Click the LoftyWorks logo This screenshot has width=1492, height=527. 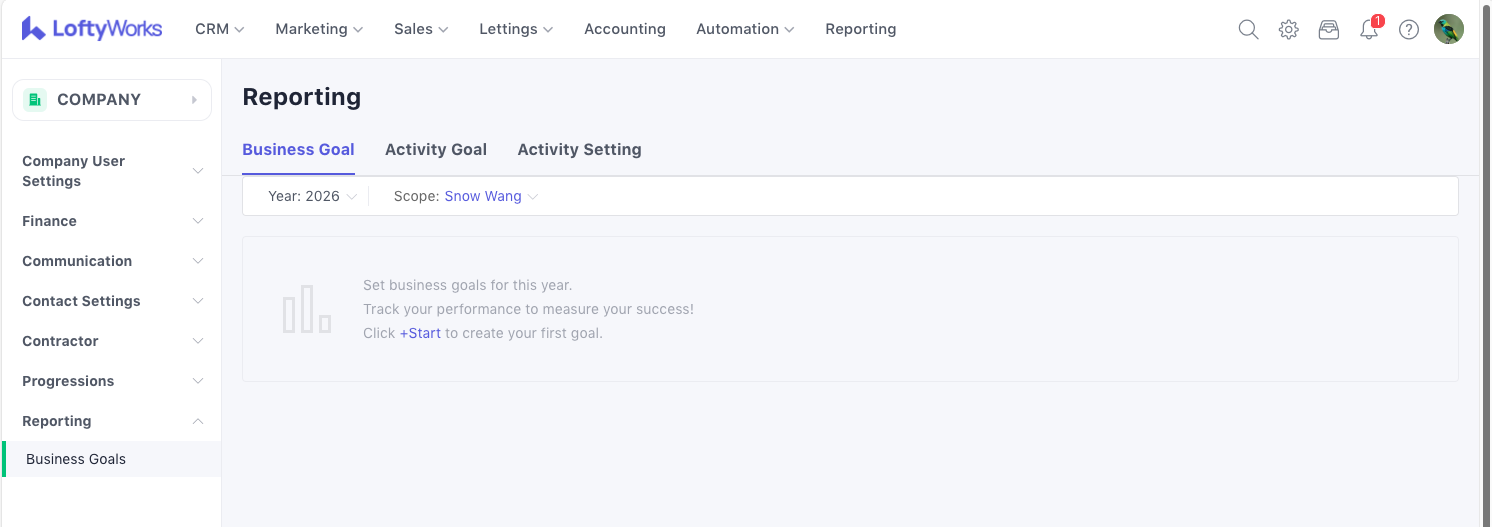(x=92, y=29)
